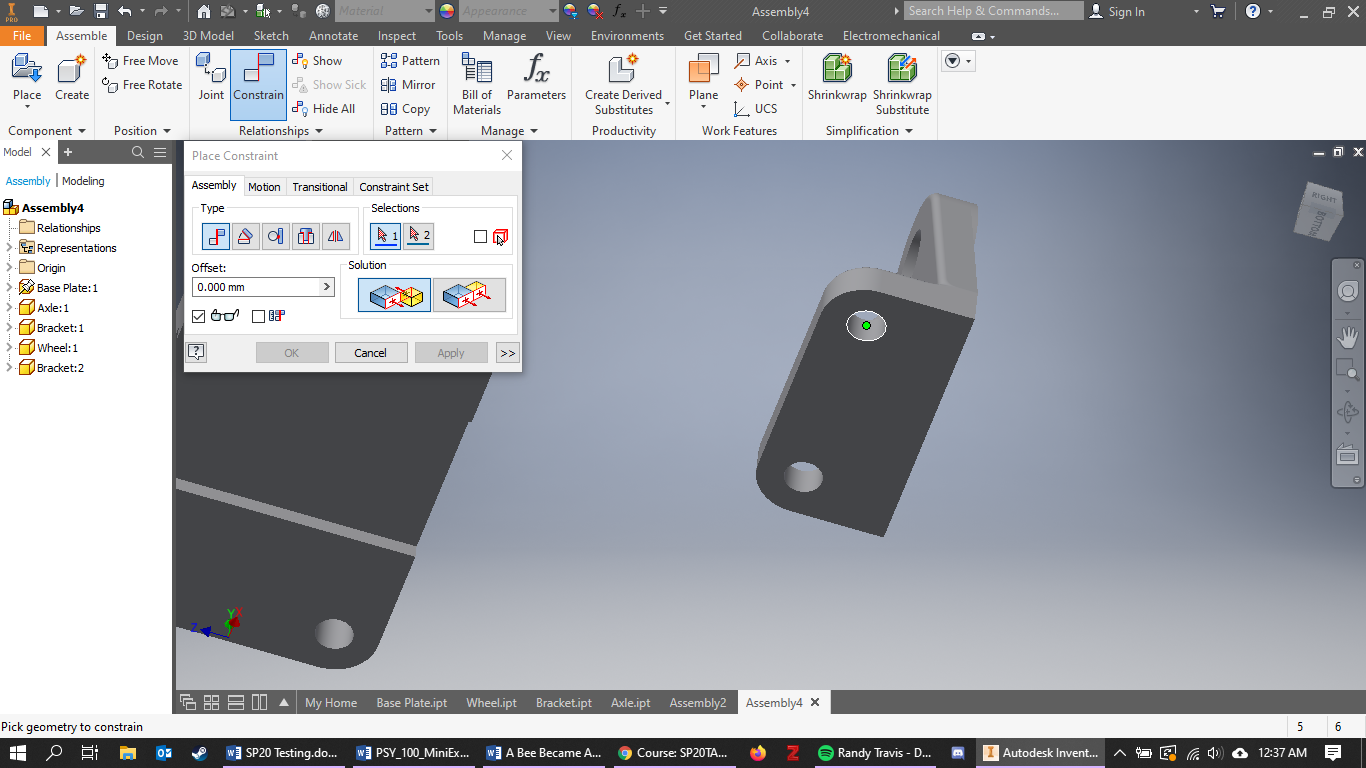Choose the Angle constraint type
Screen dimensions: 1366x768
tap(246, 236)
